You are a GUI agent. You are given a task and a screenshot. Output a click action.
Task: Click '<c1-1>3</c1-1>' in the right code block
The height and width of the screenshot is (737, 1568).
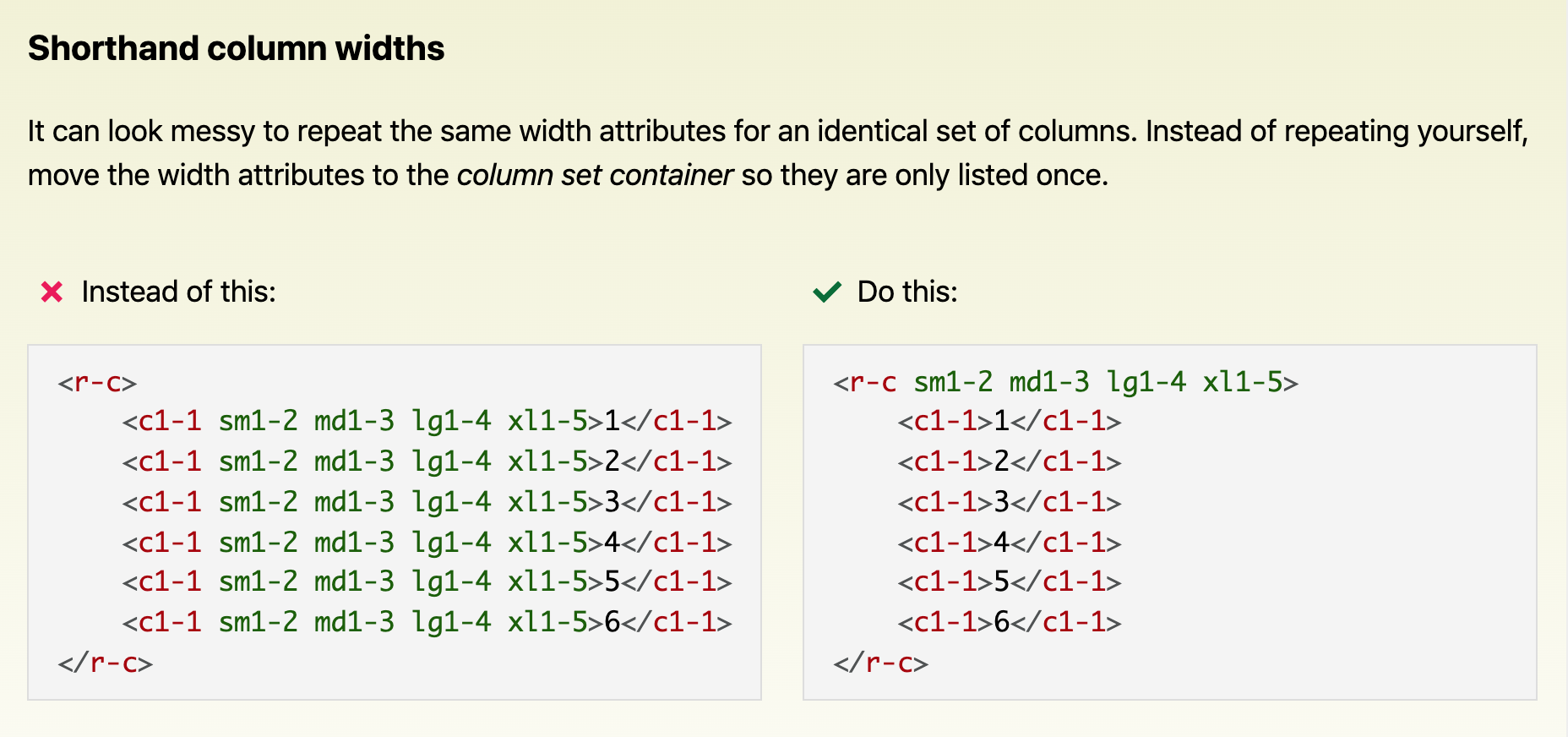coord(1010,502)
